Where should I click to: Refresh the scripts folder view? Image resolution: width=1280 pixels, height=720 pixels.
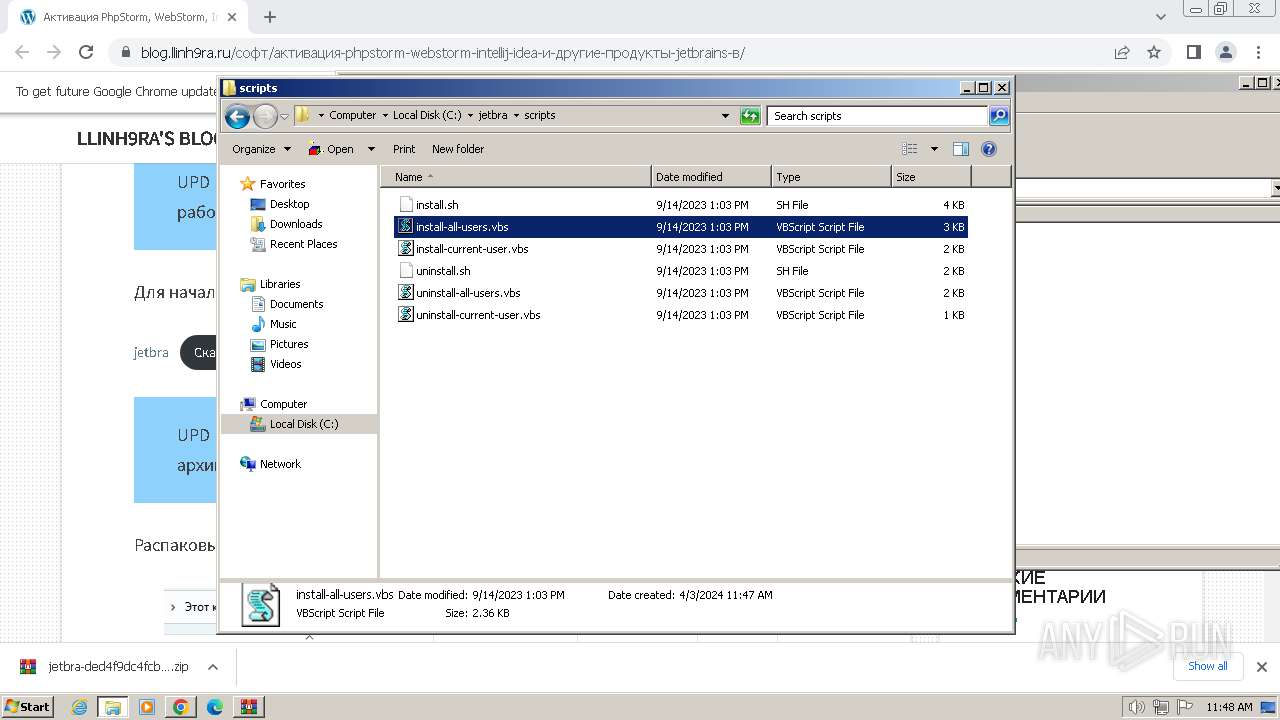pyautogui.click(x=750, y=116)
